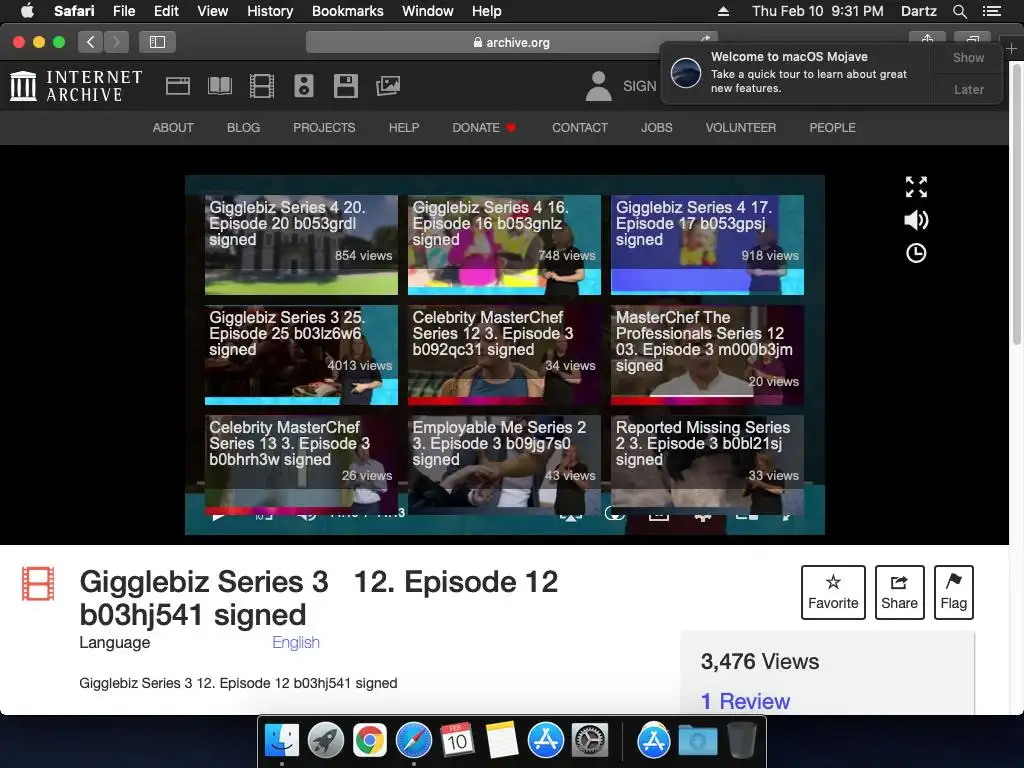Click the PROJECTS link
This screenshot has height=768, width=1024.
[x=324, y=127]
